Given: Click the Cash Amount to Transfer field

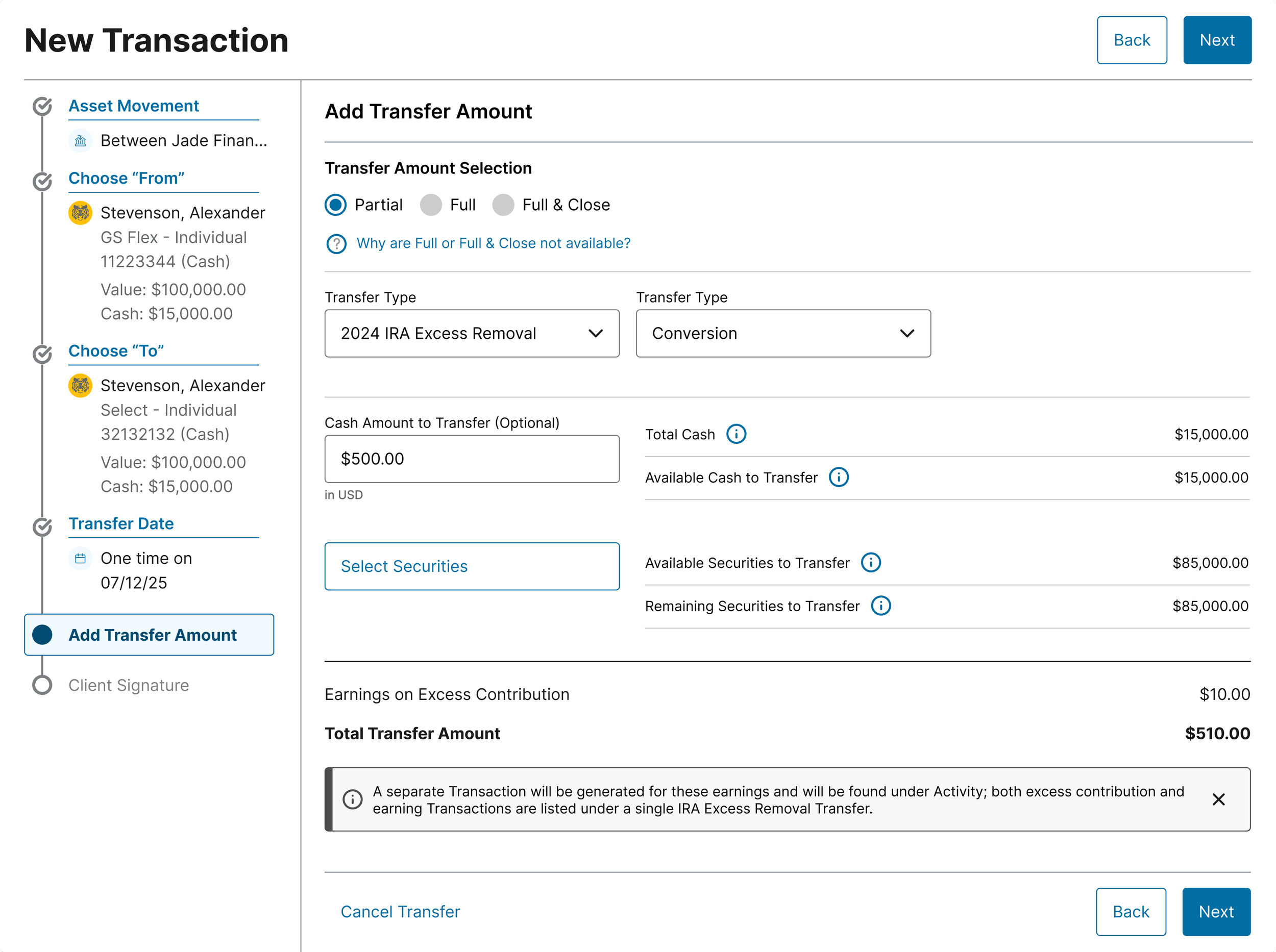Looking at the screenshot, I should (x=472, y=459).
